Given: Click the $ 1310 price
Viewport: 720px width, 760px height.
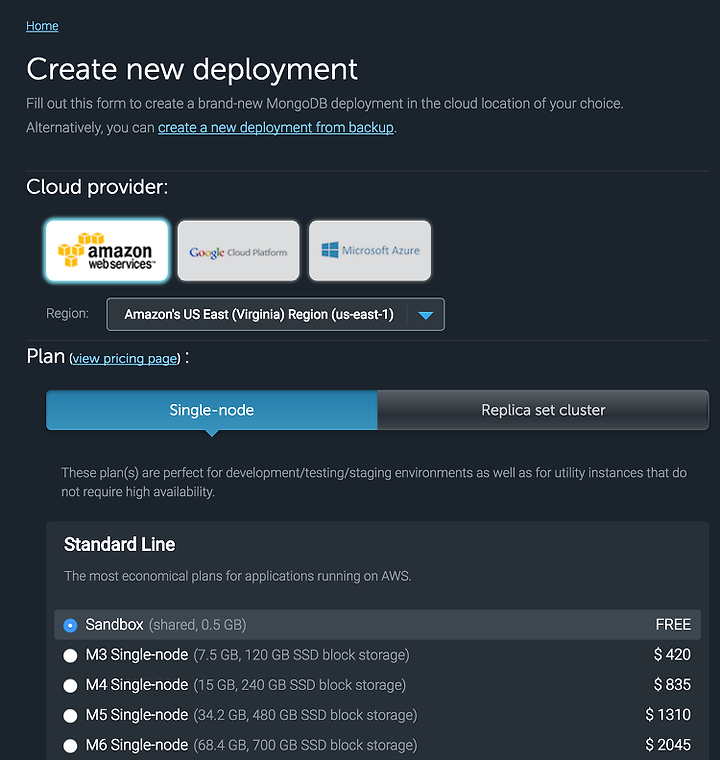Looking at the screenshot, I should coord(668,715).
